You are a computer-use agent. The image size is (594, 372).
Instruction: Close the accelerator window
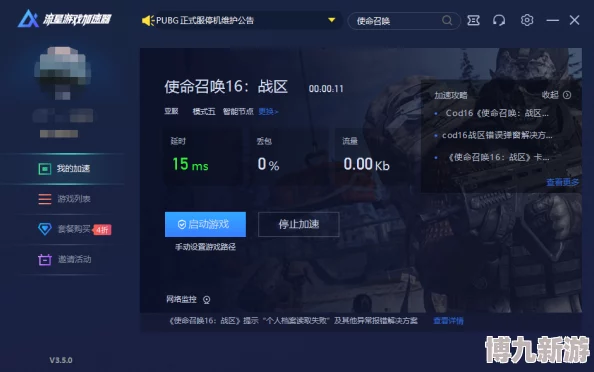point(574,20)
